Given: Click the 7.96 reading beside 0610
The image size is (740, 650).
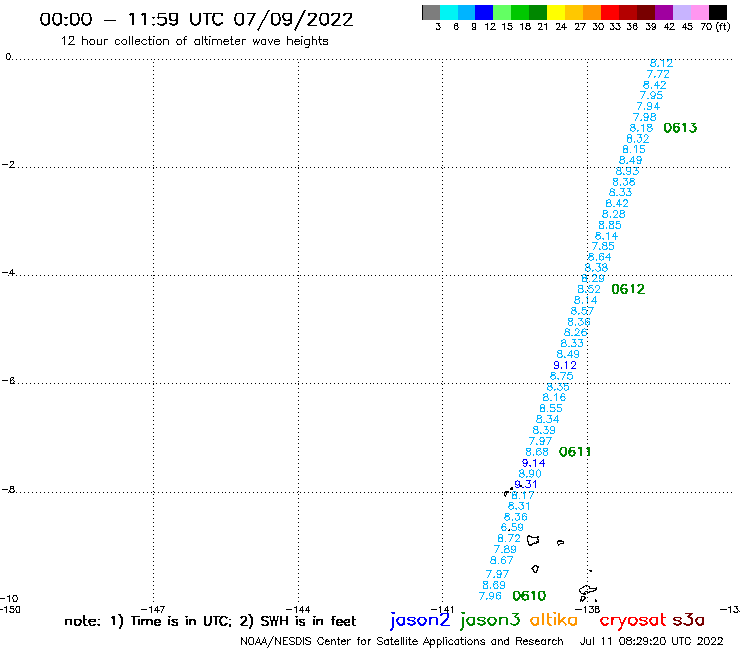Looking at the screenshot, I should [x=490, y=596].
